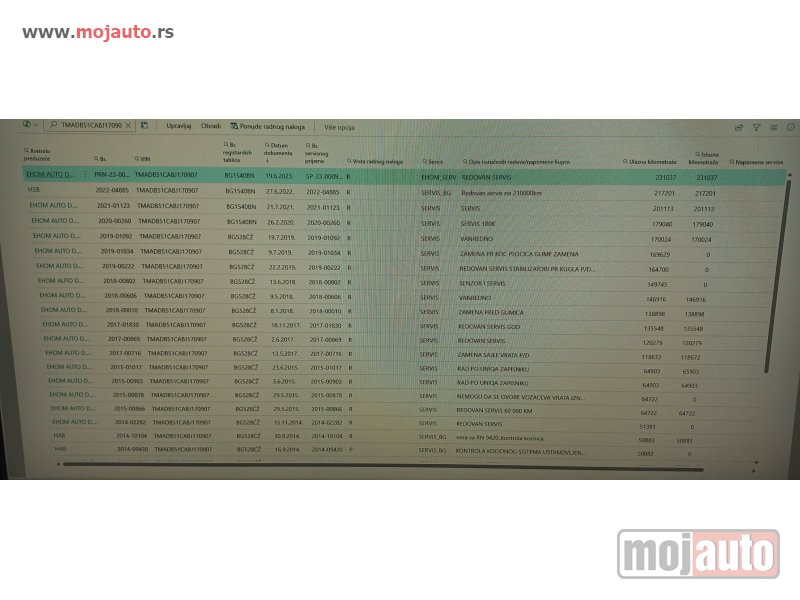Open EHOM AUTO D... link in first row
The image size is (800, 600).
pyautogui.click(x=50, y=174)
